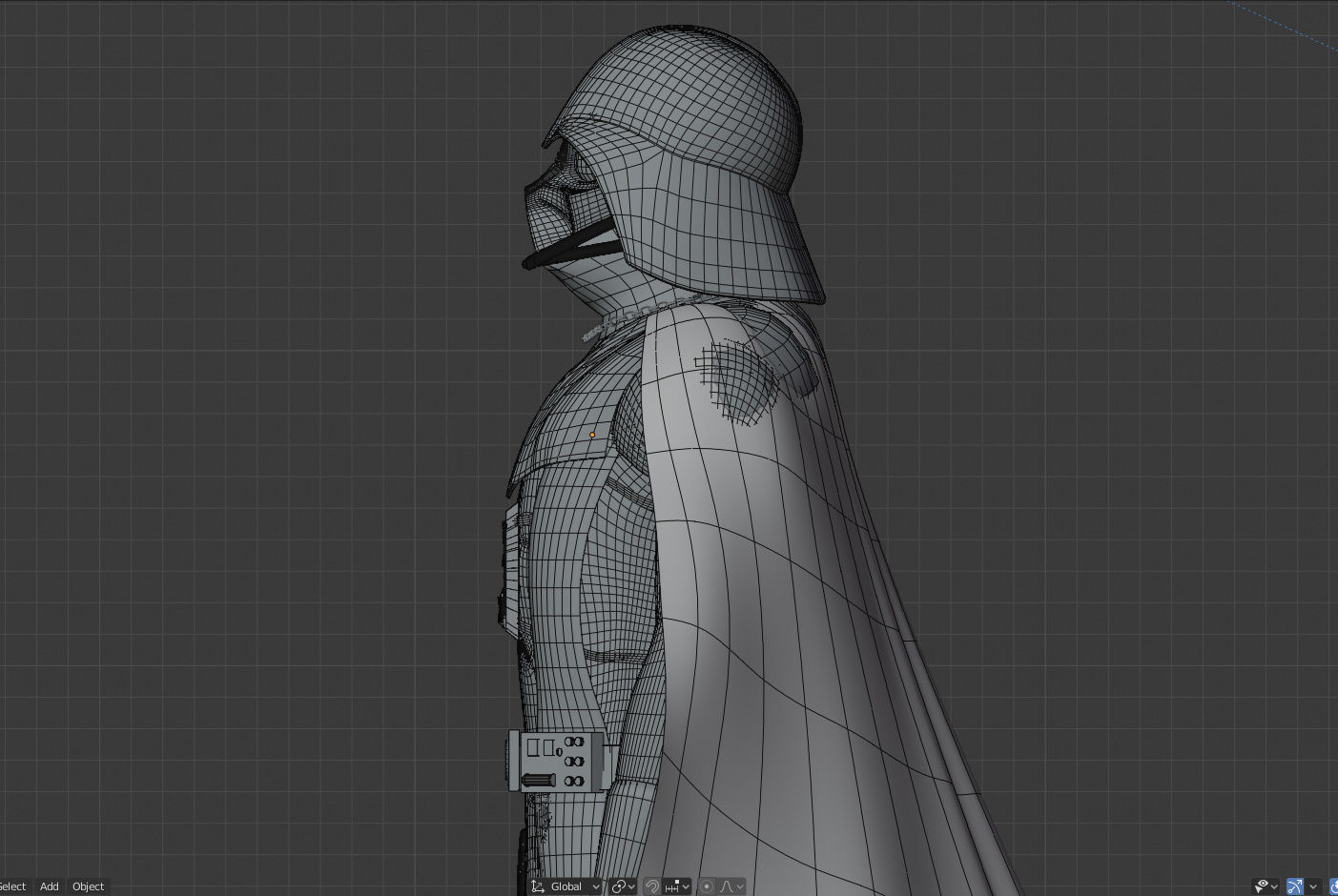Open the Object menu
This screenshot has width=1338, height=896.
tap(89, 886)
